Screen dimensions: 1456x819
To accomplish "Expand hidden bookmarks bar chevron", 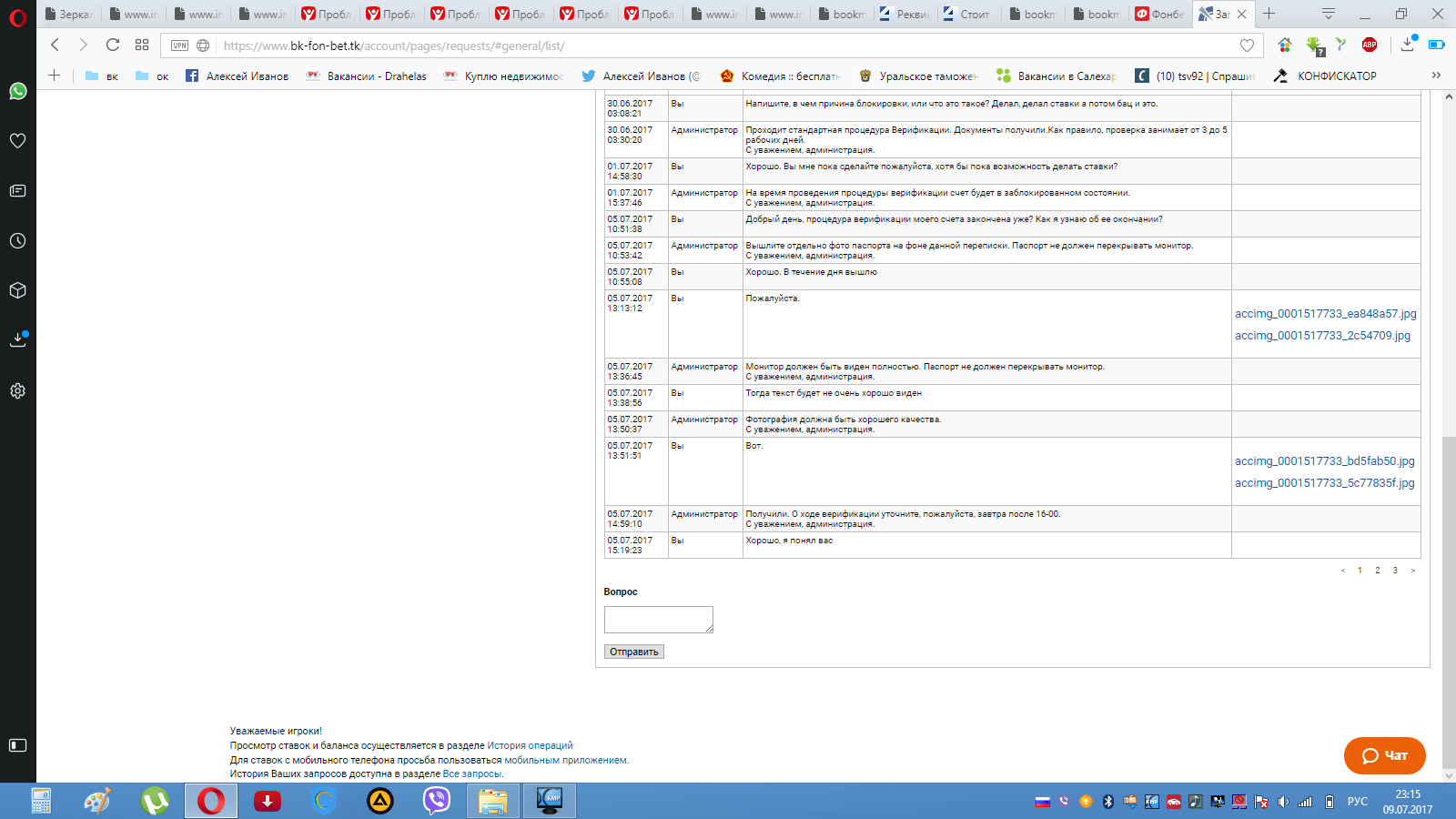I will 1436,76.
